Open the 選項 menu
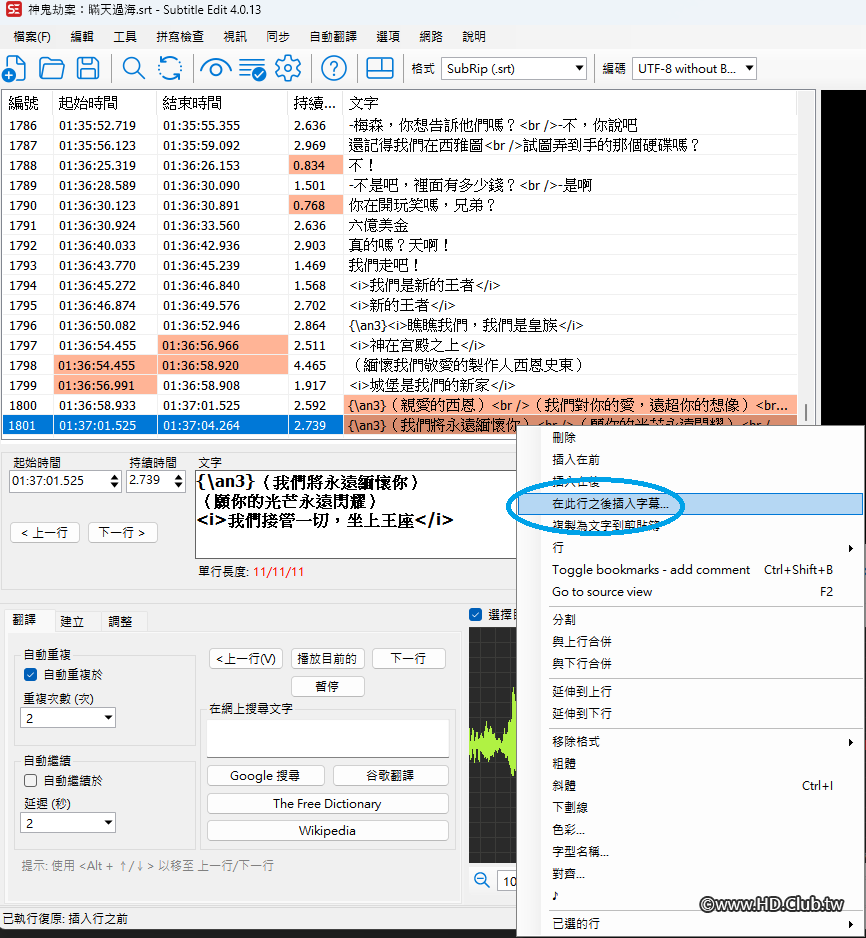 coord(388,36)
